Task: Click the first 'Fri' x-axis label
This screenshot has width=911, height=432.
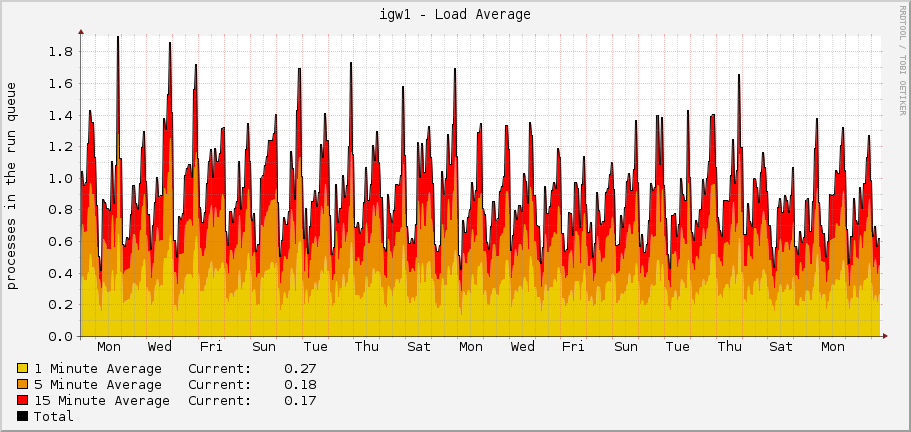Action: click(211, 347)
